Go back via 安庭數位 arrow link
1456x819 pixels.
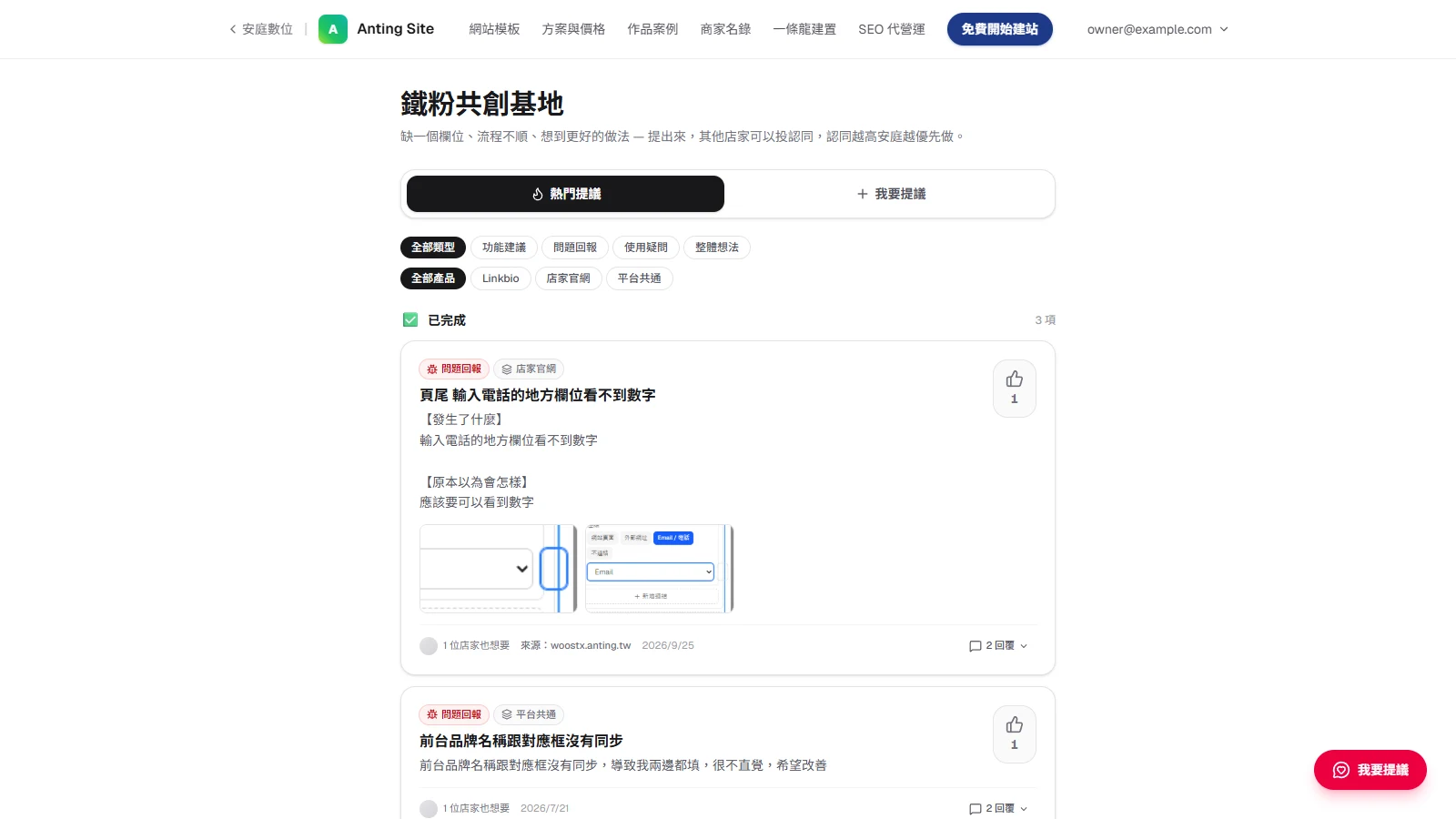pos(261,29)
